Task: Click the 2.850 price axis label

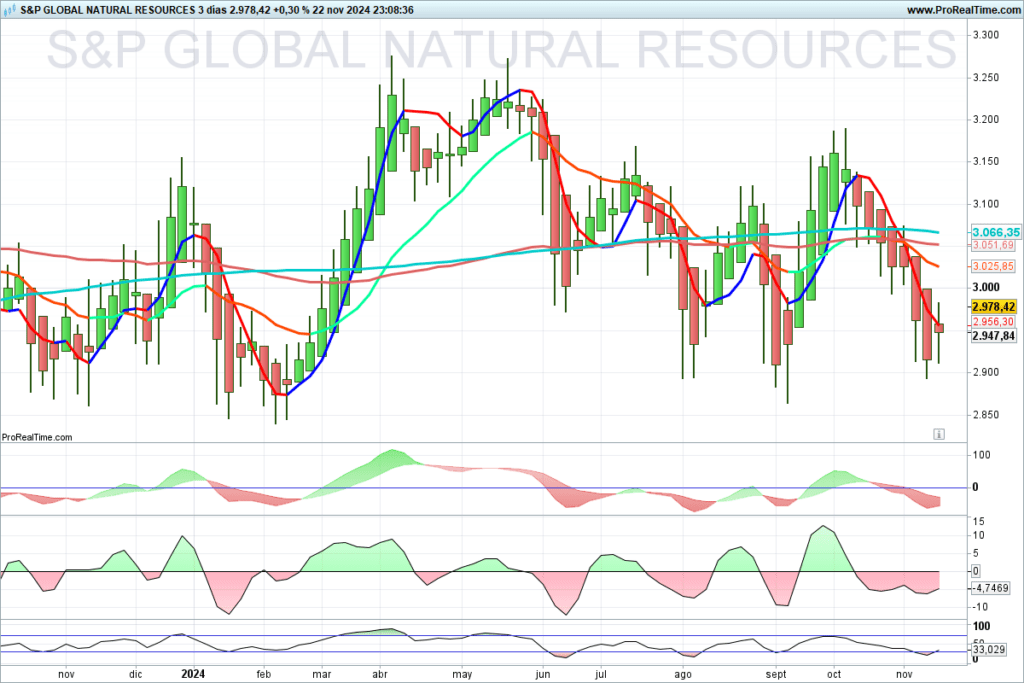Action: click(985, 415)
